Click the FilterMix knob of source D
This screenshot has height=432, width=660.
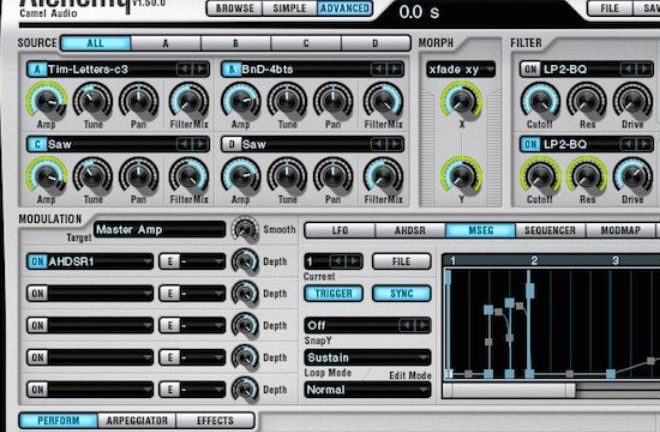point(382,175)
